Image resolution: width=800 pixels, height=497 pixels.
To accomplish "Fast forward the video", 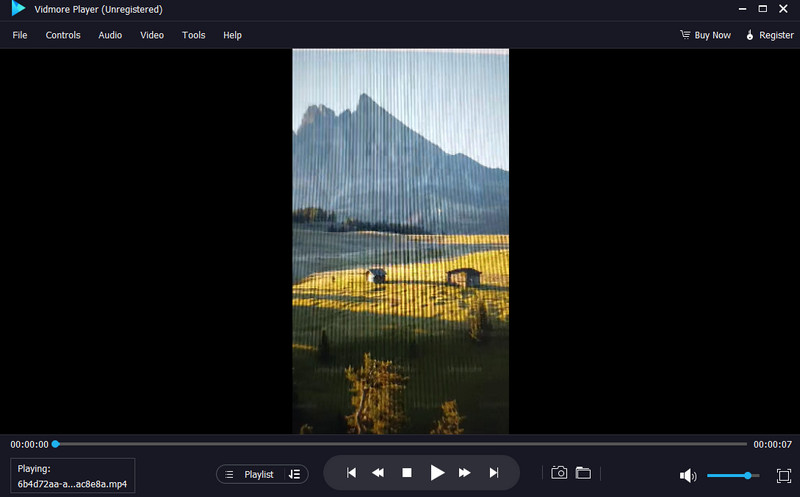I will [x=465, y=473].
